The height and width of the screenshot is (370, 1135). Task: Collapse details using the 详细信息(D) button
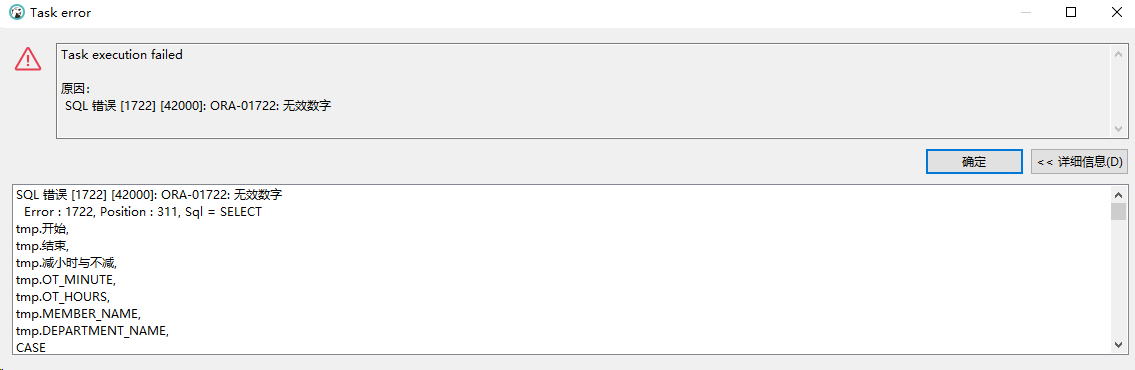[x=1079, y=162]
